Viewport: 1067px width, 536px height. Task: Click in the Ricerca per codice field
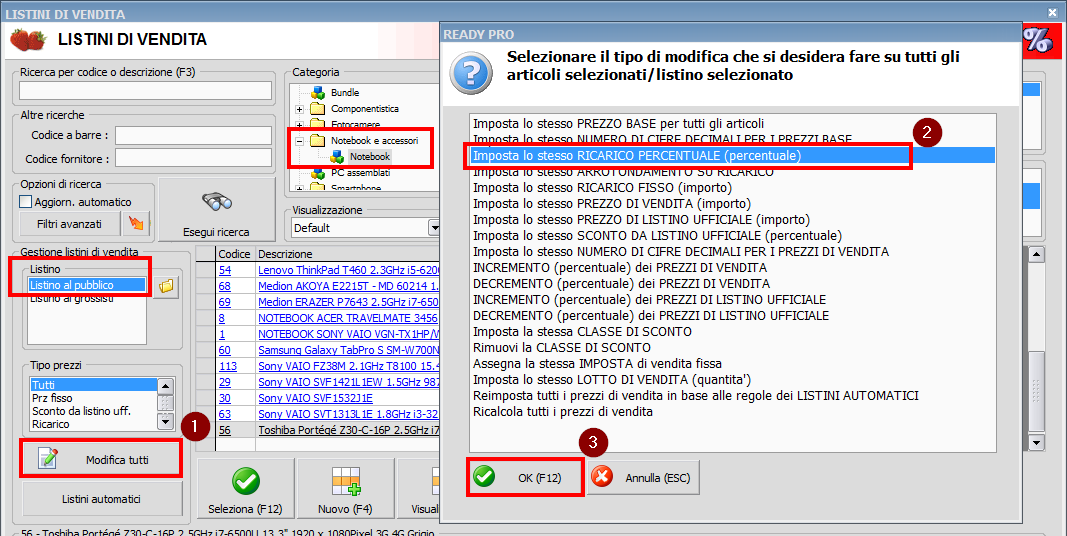pos(145,90)
